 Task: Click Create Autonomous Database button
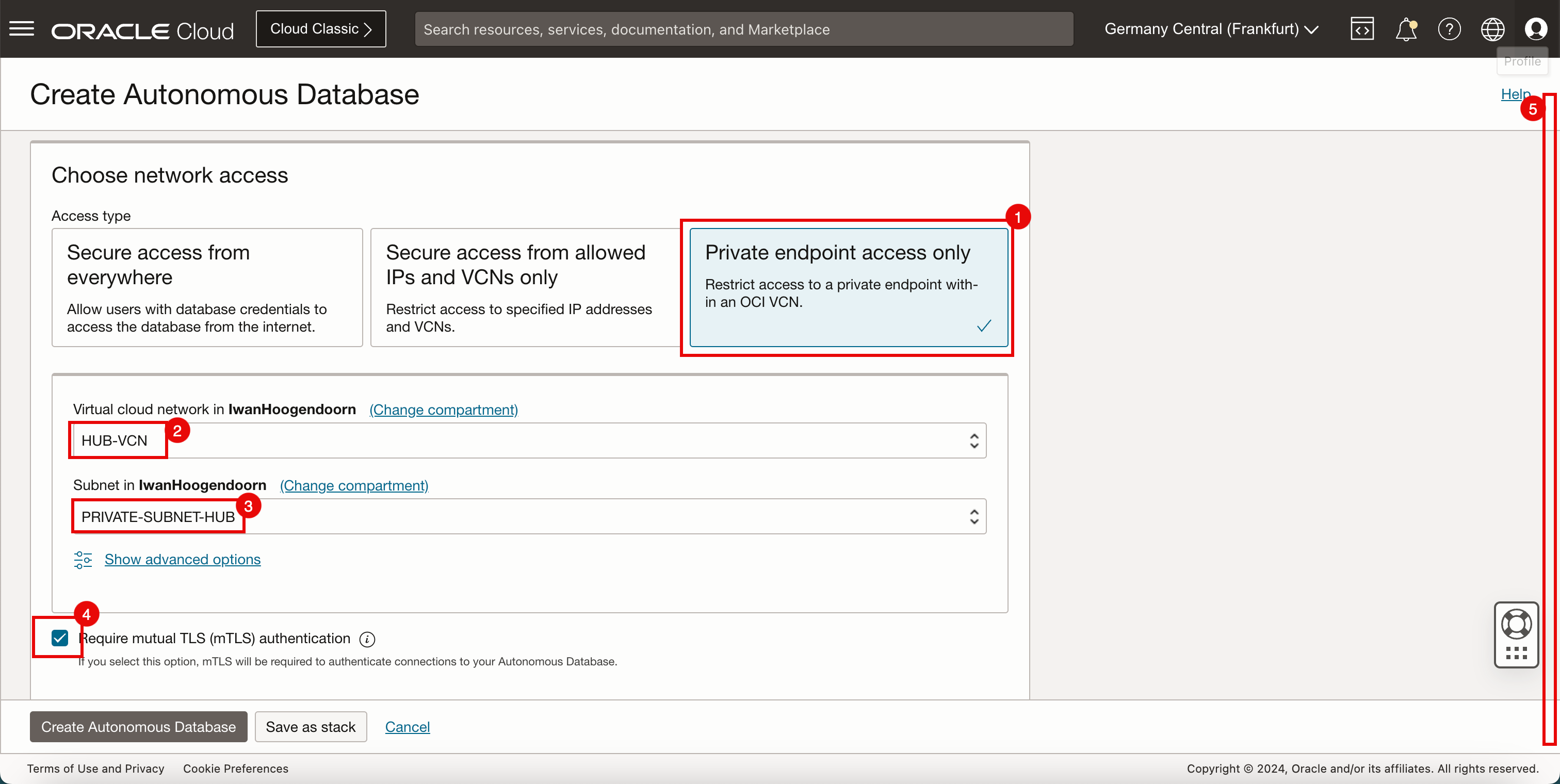pyautogui.click(x=138, y=726)
